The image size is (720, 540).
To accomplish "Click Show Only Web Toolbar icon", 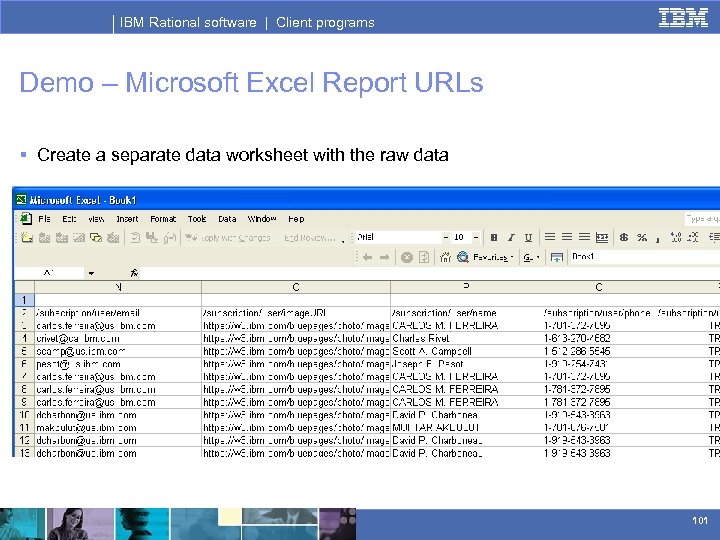I will (x=557, y=258).
